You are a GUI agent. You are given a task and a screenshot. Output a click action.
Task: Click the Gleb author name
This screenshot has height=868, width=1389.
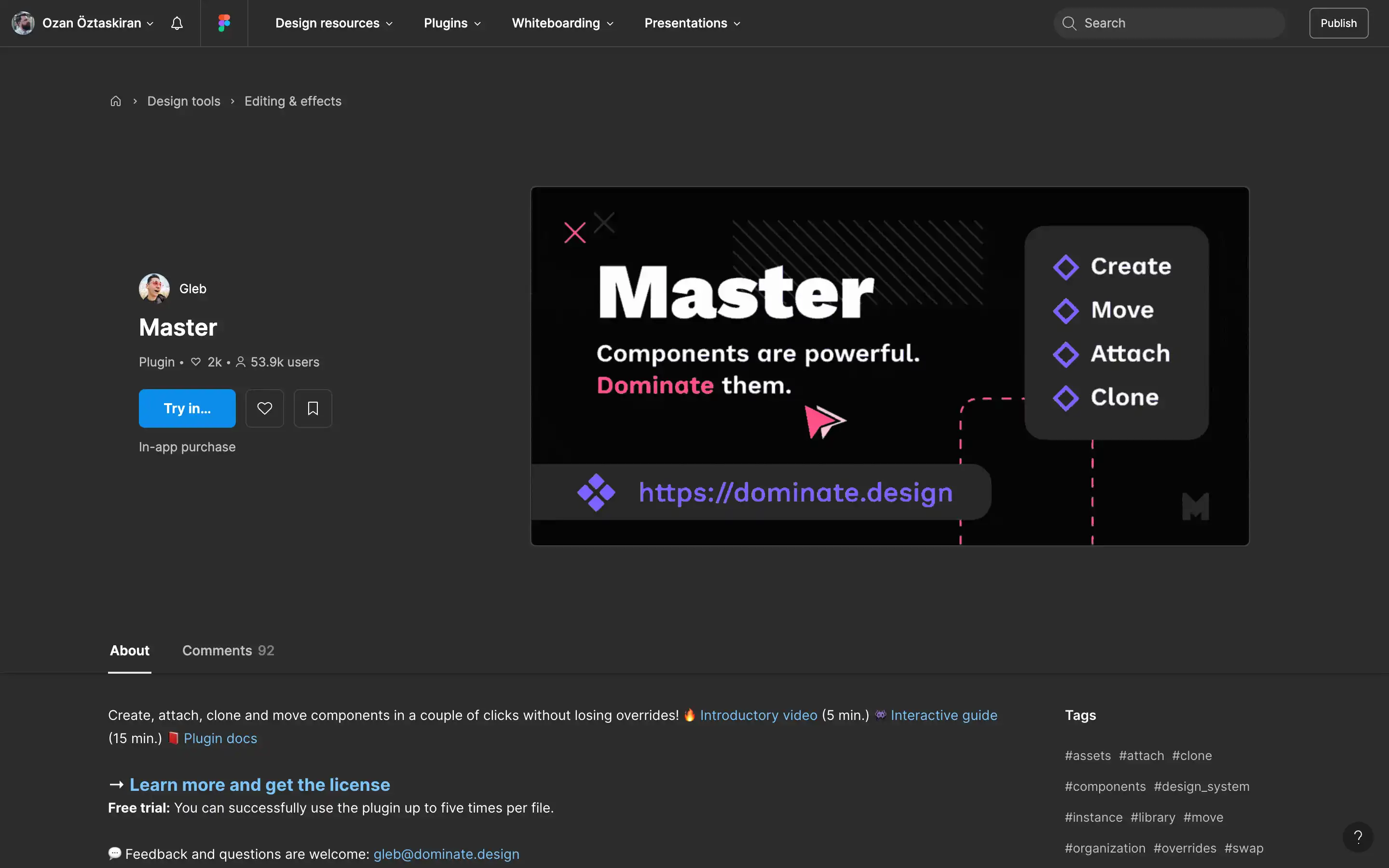click(x=192, y=289)
